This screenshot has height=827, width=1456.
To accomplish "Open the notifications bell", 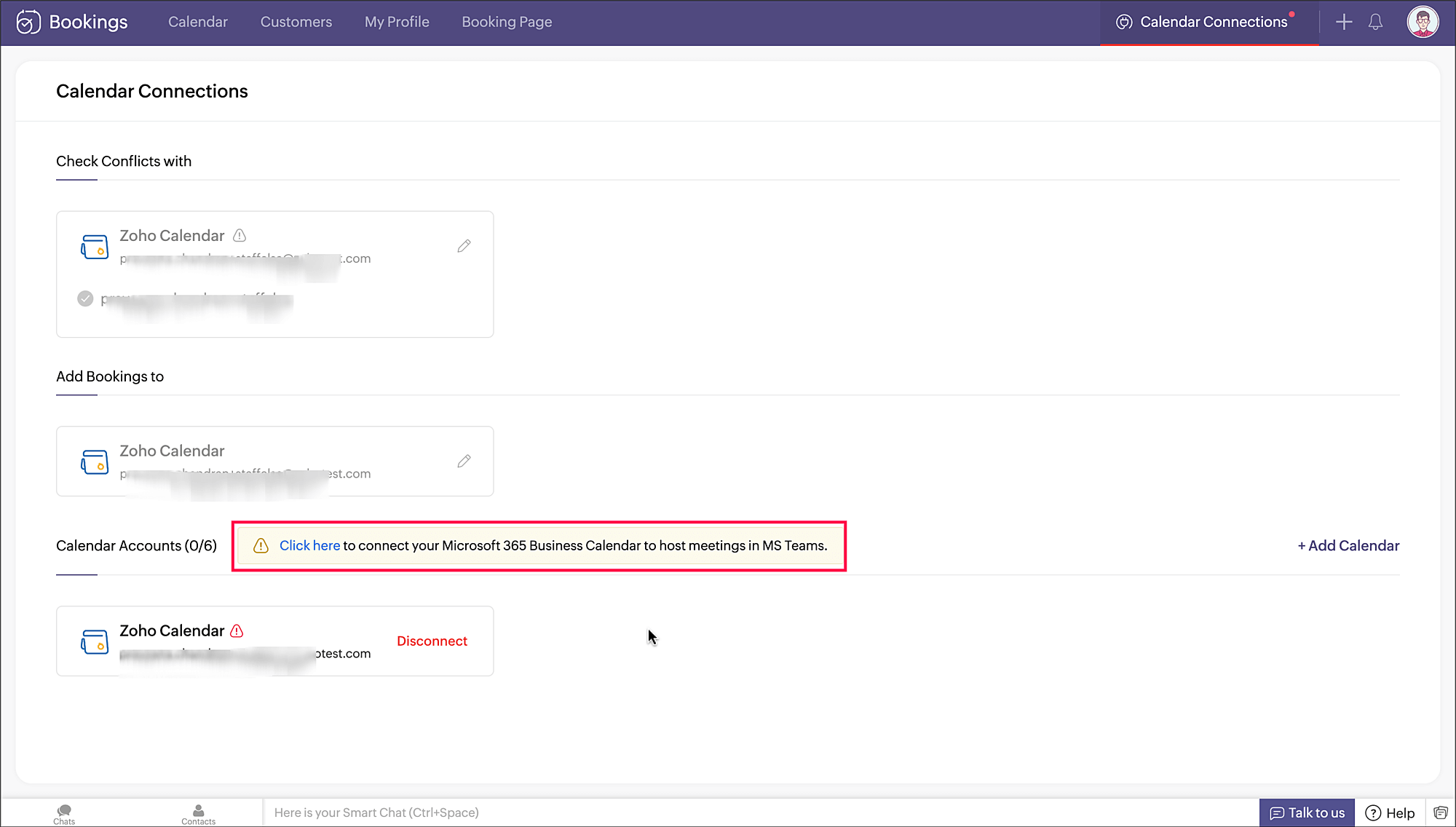I will tap(1375, 22).
